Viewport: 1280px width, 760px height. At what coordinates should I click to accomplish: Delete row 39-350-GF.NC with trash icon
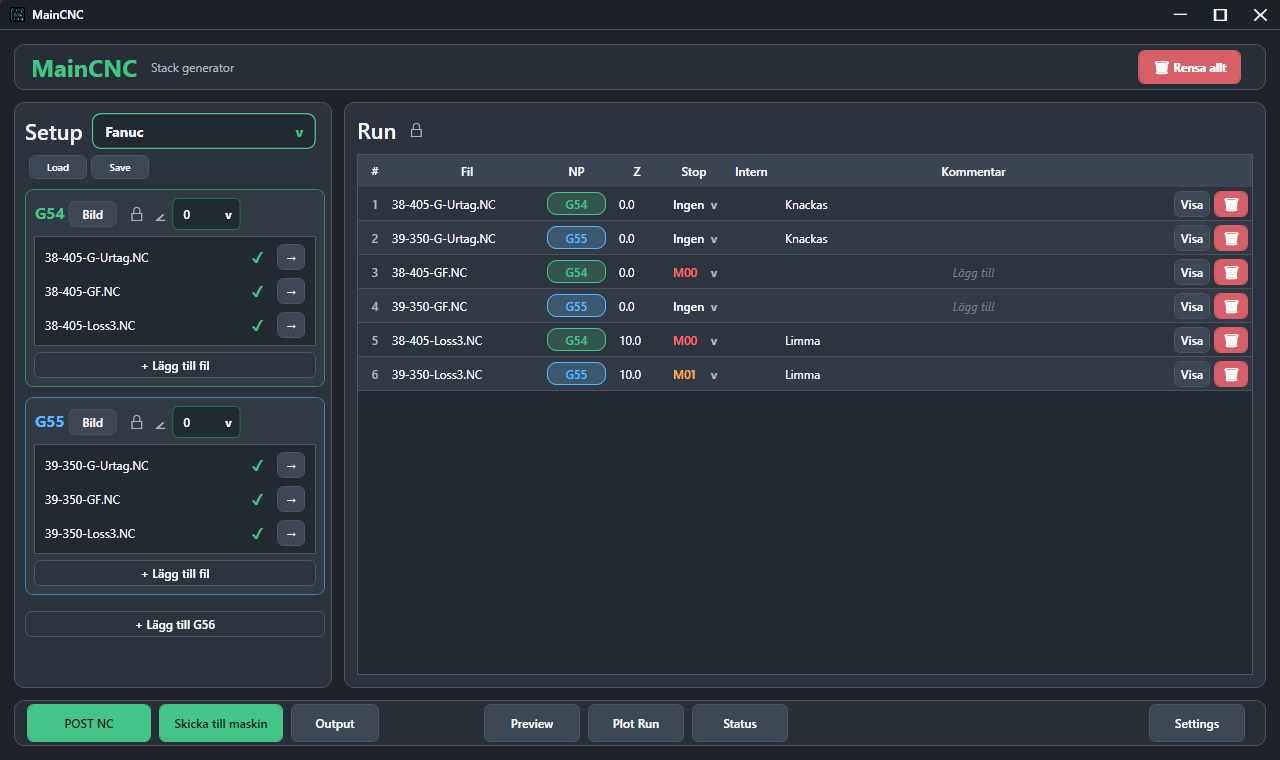coord(1231,307)
